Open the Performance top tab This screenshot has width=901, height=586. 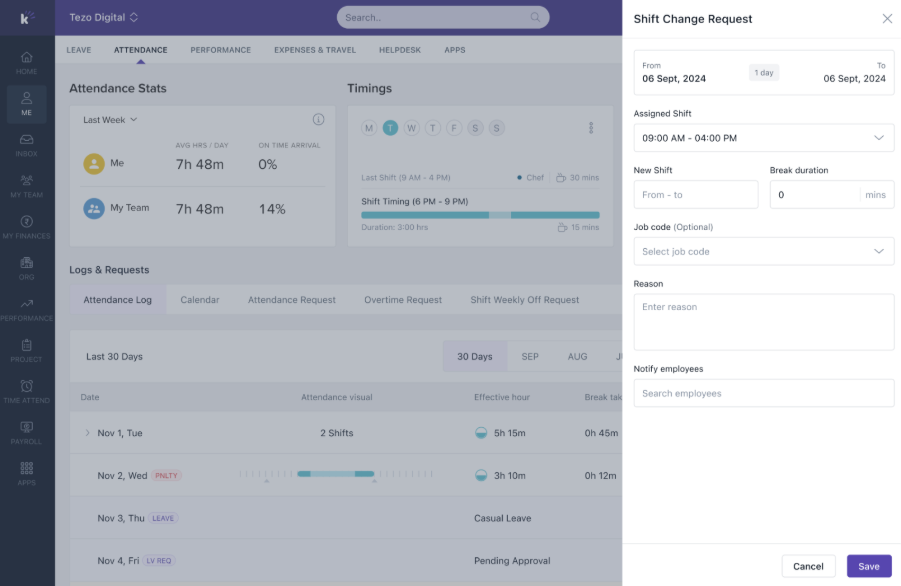[x=221, y=50]
